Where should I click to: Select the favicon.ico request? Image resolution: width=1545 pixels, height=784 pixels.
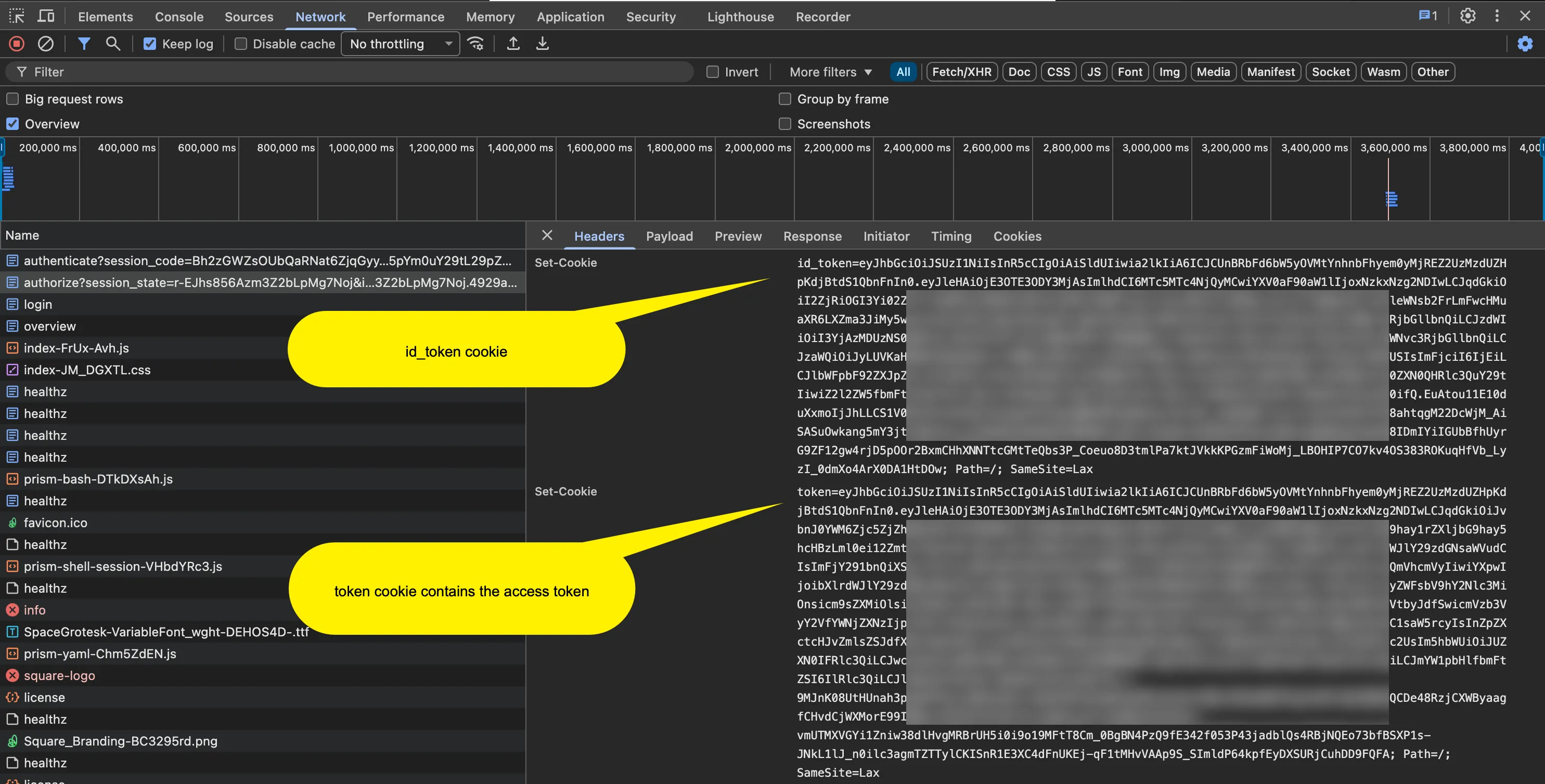[x=263, y=522]
